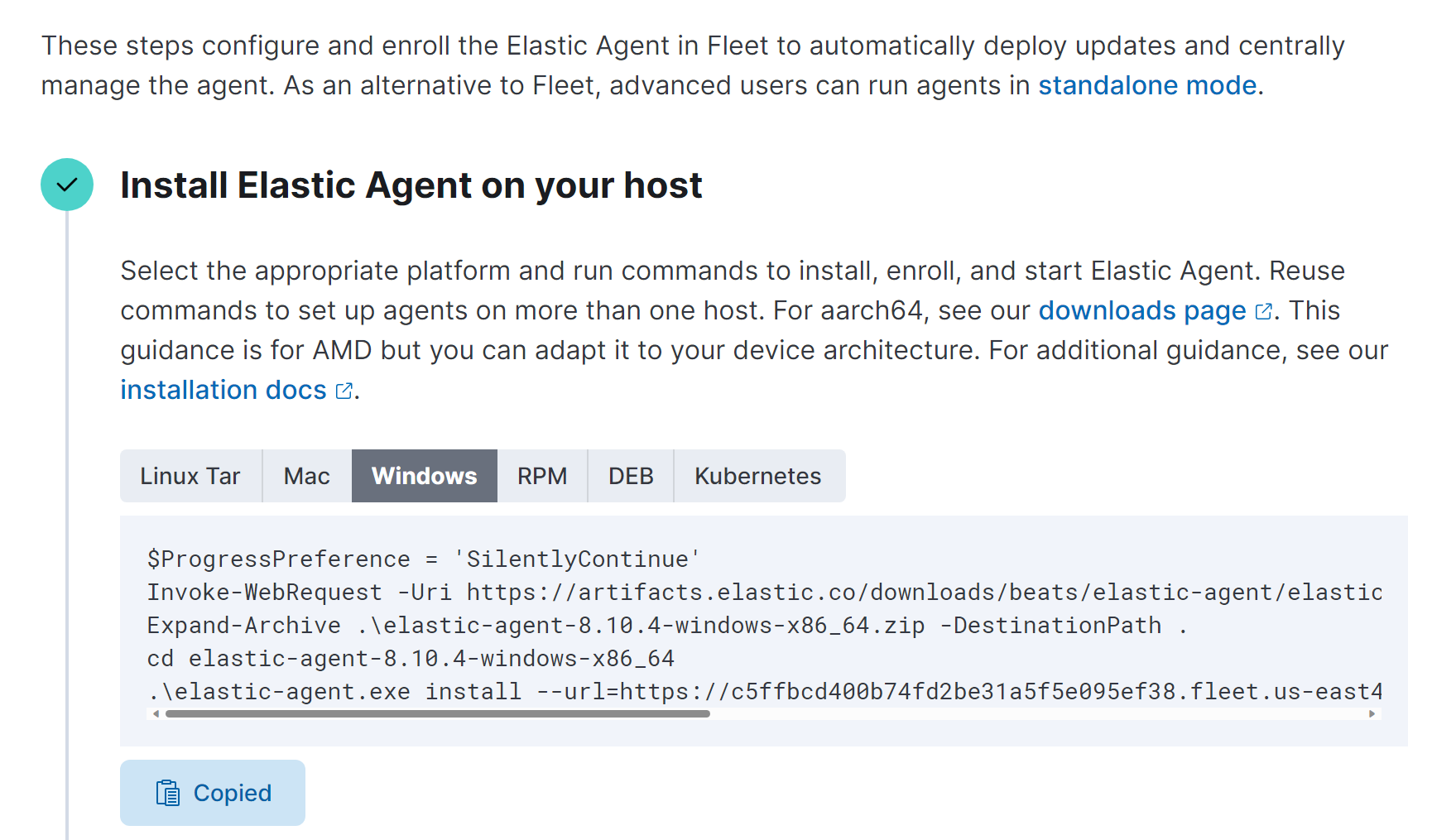Open the standalone mode link

(1147, 85)
